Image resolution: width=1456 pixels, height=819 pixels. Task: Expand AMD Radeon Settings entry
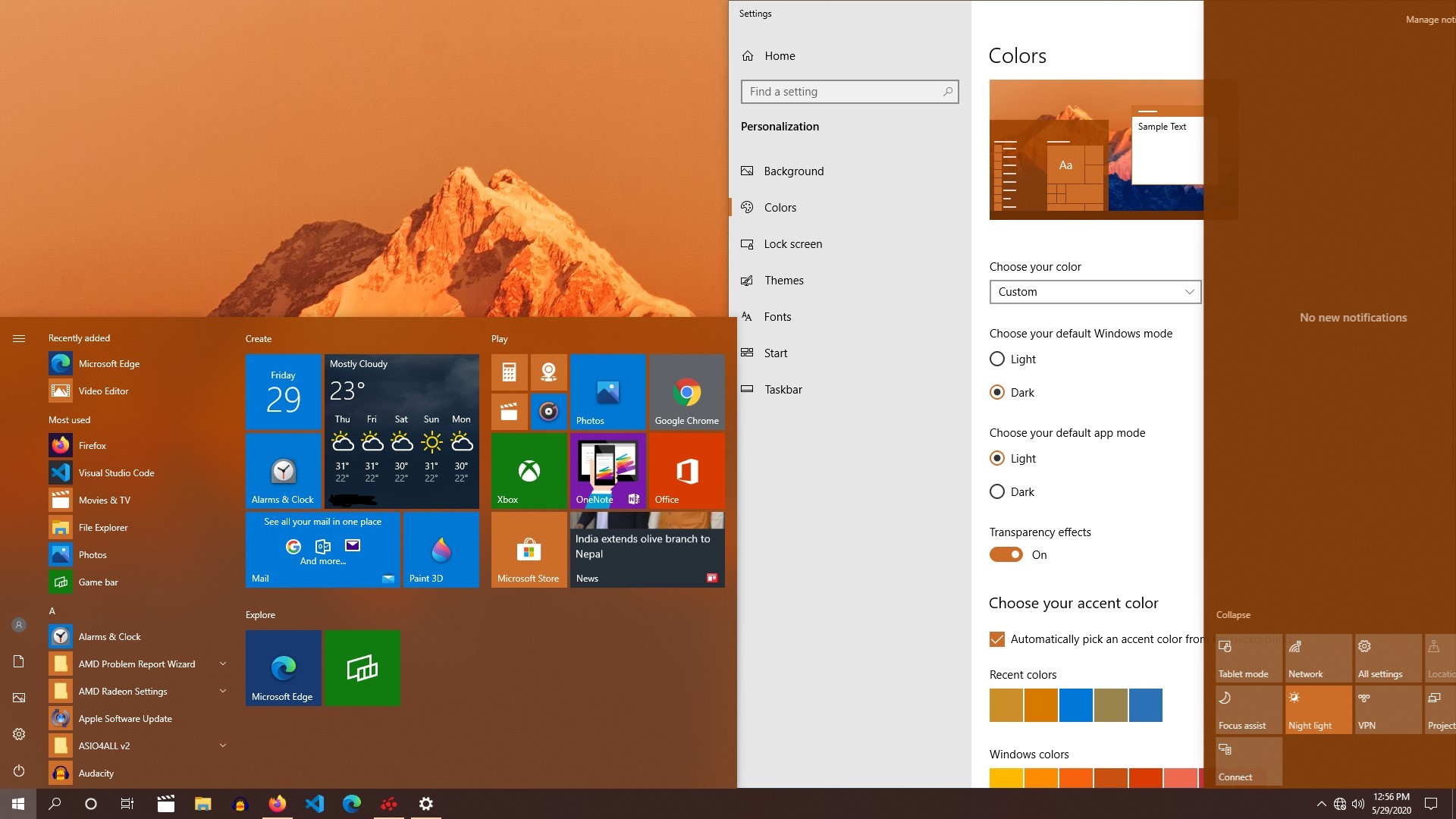(222, 691)
